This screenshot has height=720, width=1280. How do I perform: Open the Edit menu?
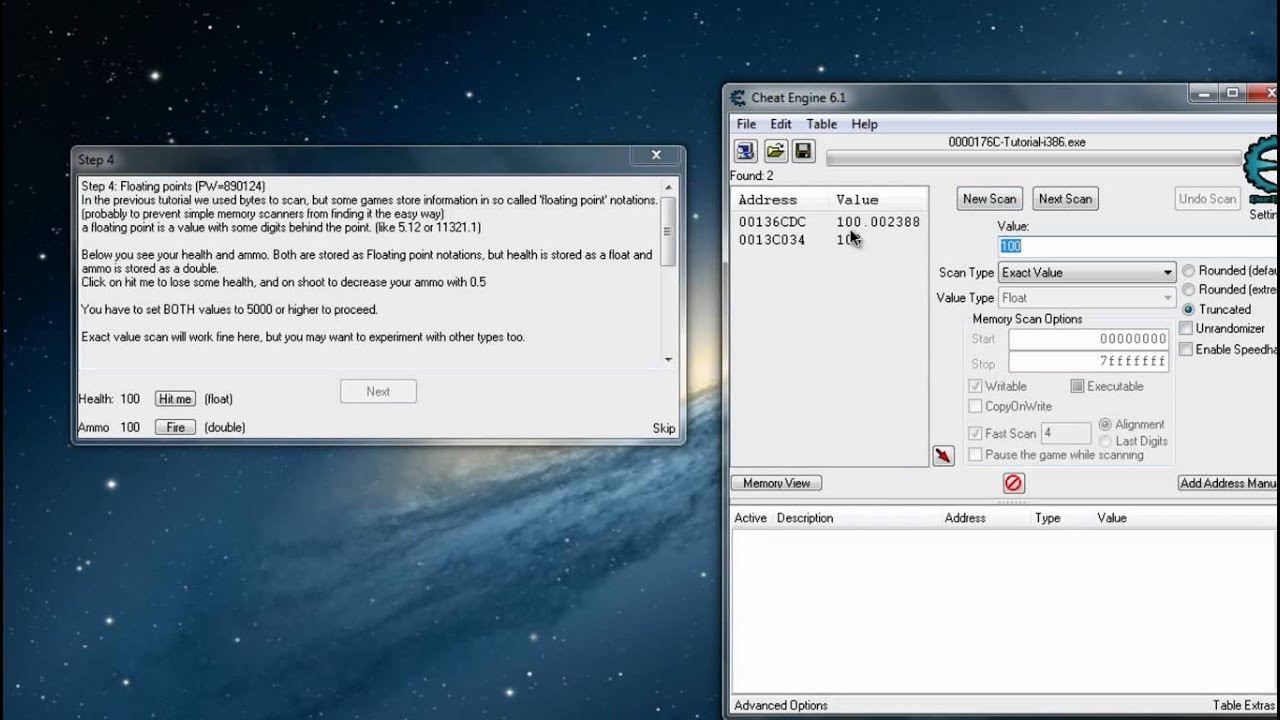coord(781,124)
